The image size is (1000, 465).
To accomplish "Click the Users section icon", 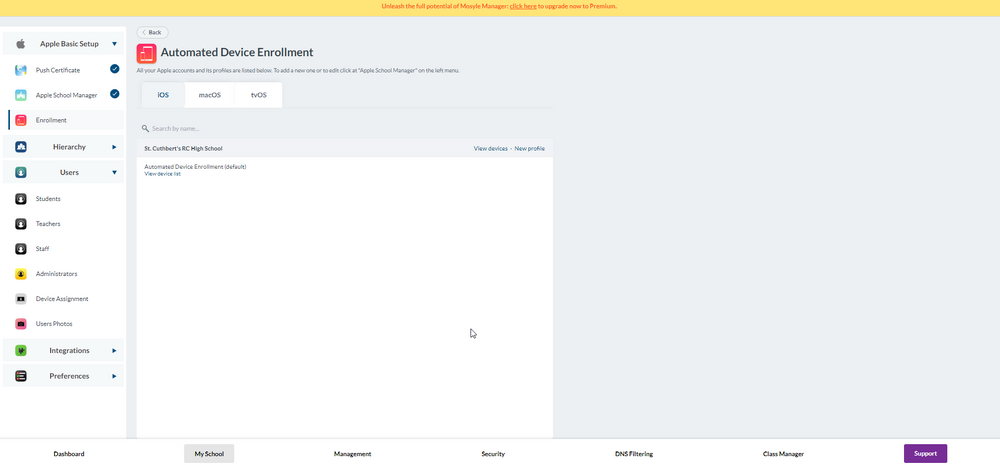I will (x=20, y=172).
